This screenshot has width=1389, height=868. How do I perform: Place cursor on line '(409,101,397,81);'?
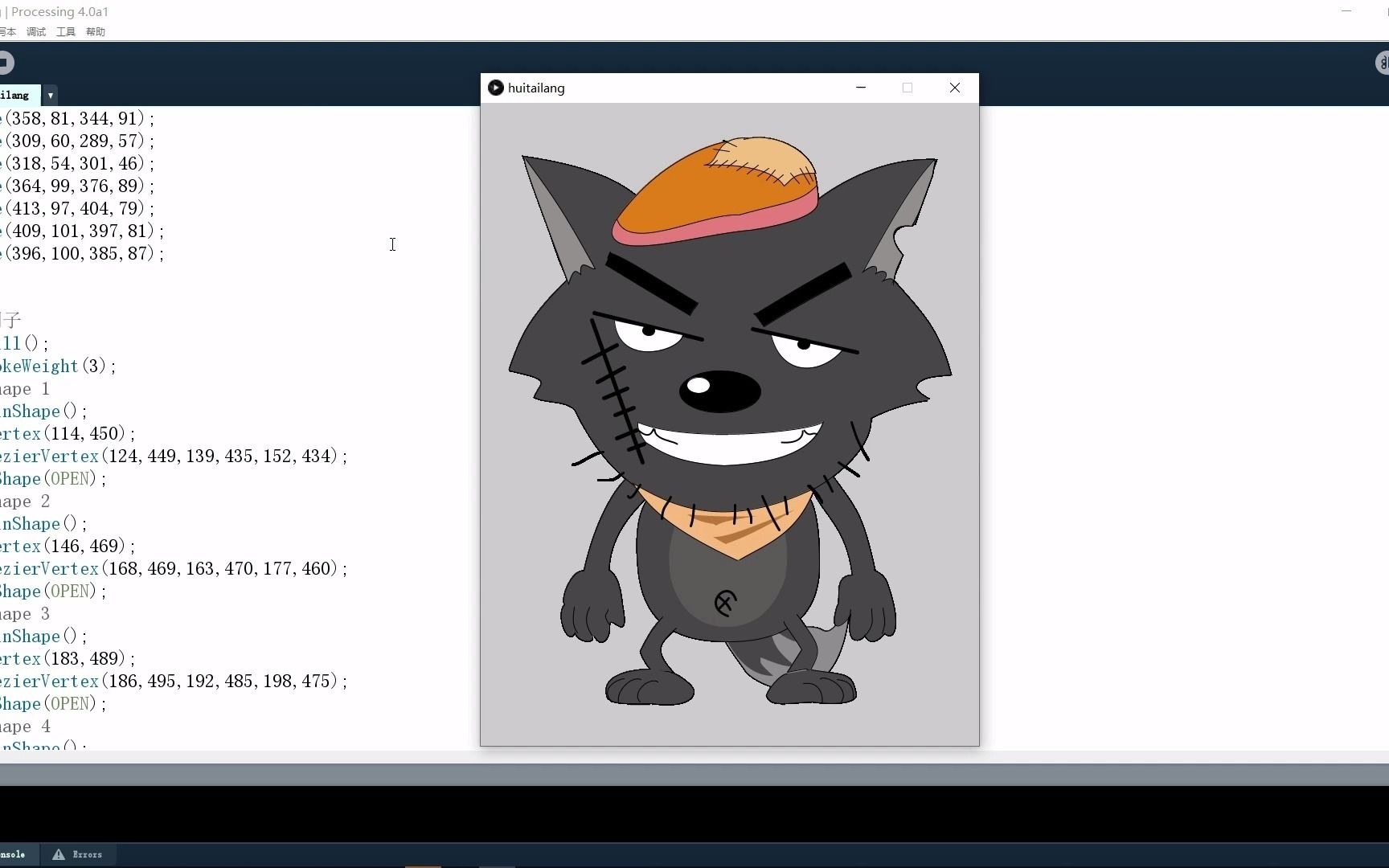[83, 231]
